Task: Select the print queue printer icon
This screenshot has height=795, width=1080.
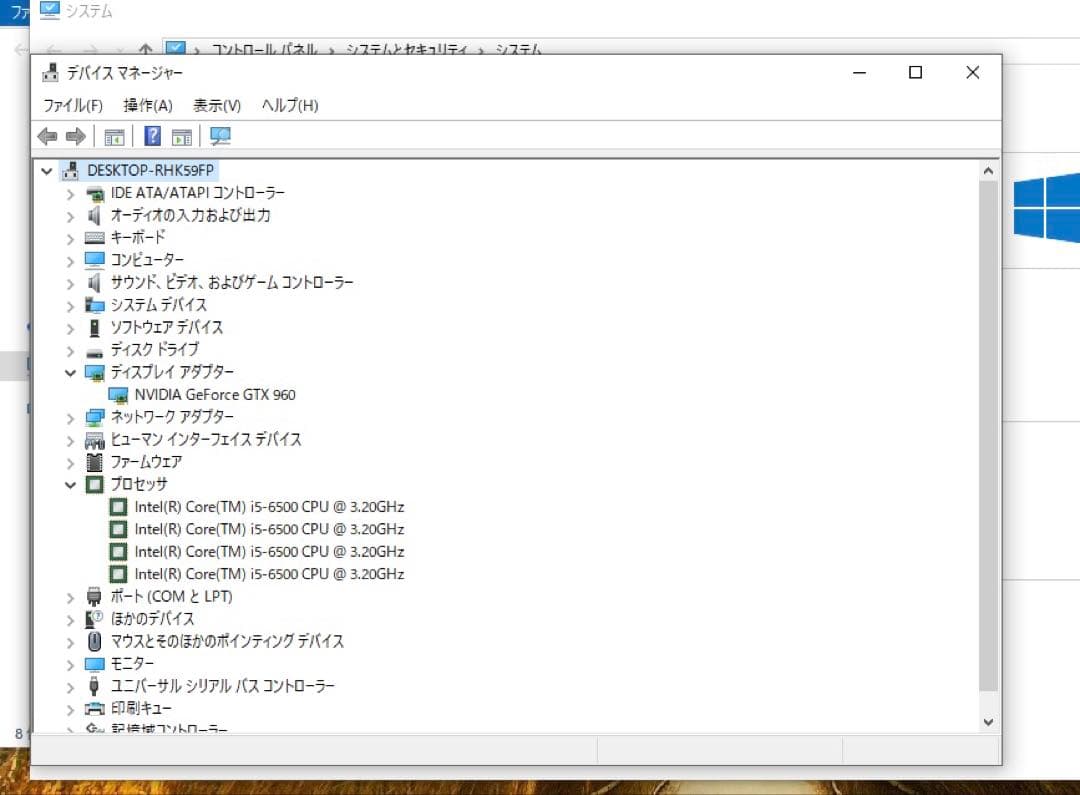Action: [x=94, y=709]
